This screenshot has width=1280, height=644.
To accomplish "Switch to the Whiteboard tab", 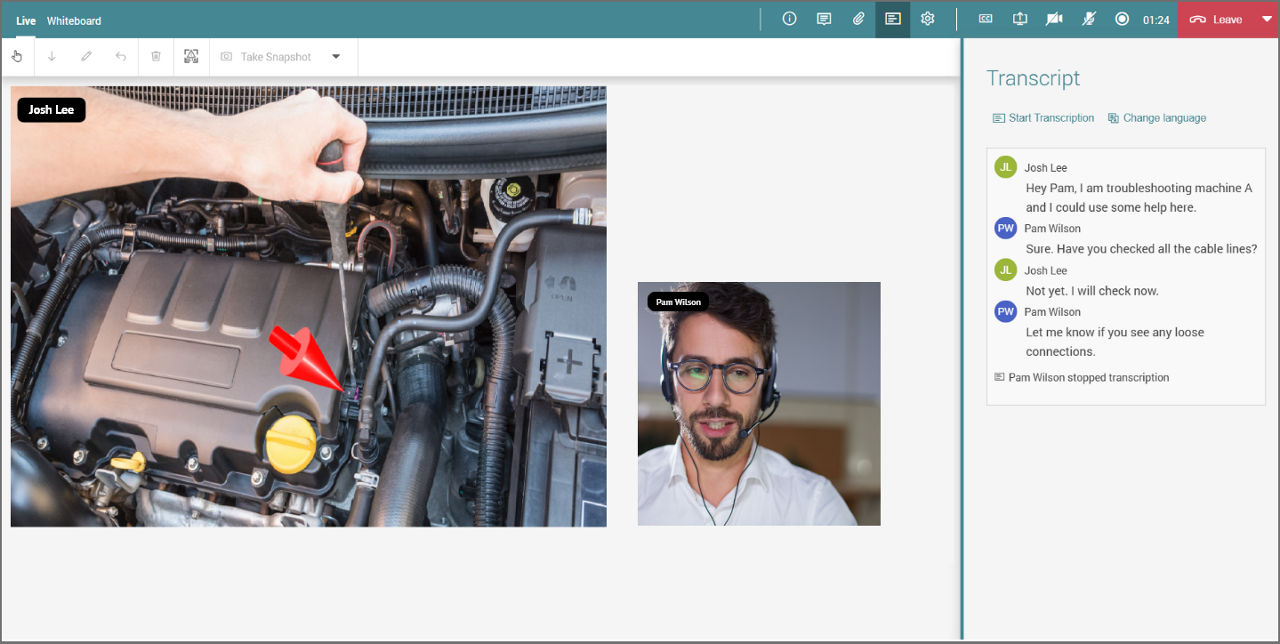I will (x=74, y=20).
